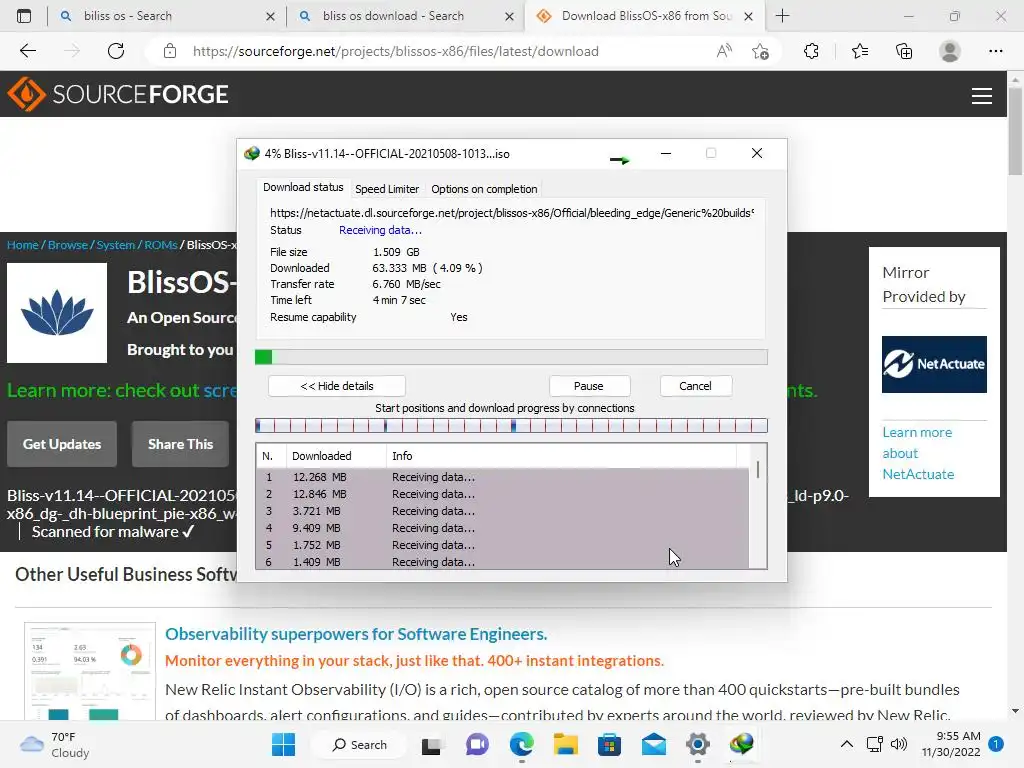Open Browse breadcrumb link

(68, 245)
